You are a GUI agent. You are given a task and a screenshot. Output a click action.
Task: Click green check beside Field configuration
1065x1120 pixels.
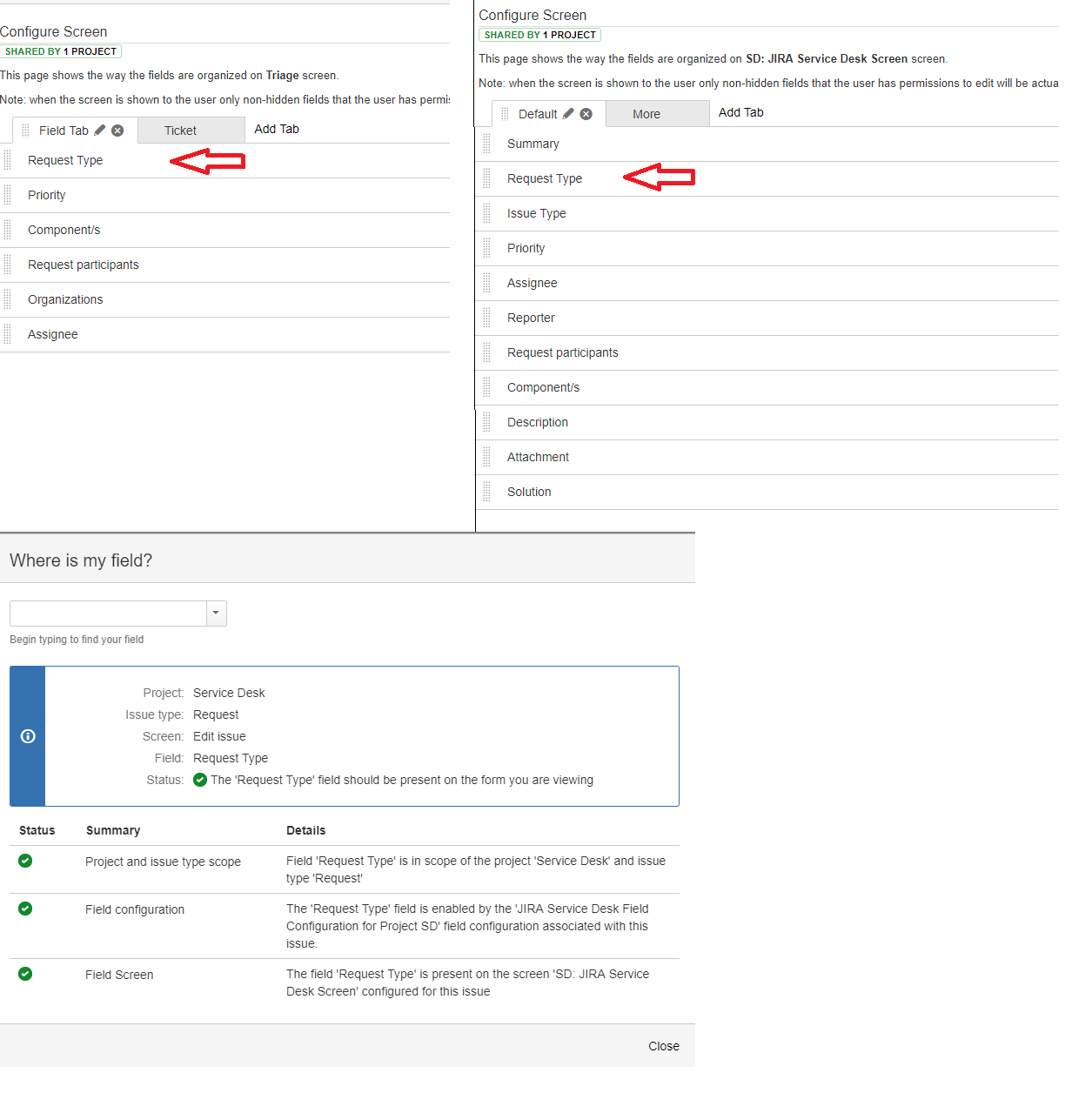pyautogui.click(x=25, y=909)
